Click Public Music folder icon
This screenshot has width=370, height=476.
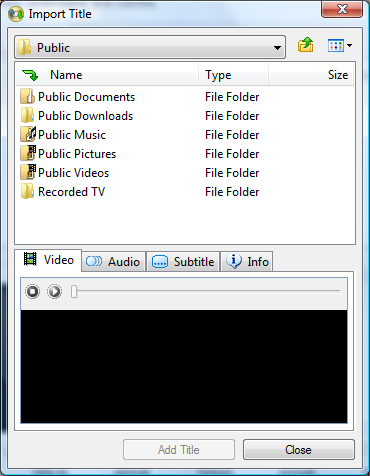(x=28, y=135)
